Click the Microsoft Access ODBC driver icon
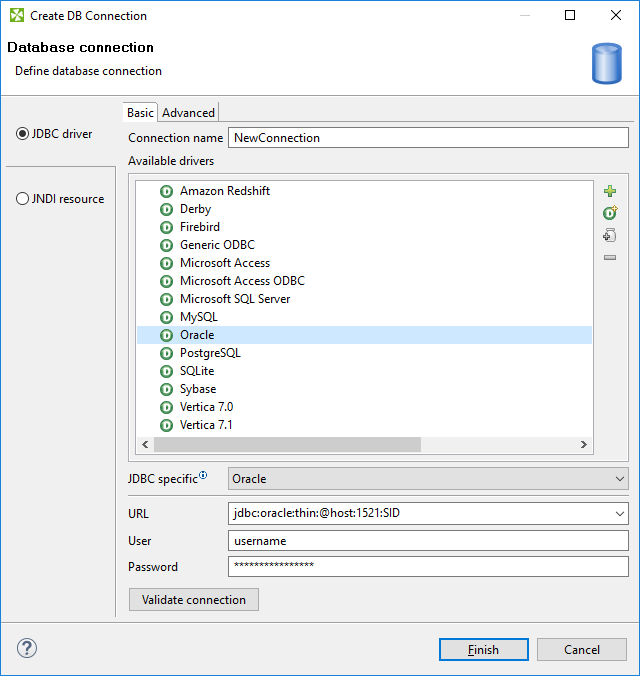The height and width of the screenshot is (676, 640). point(166,281)
